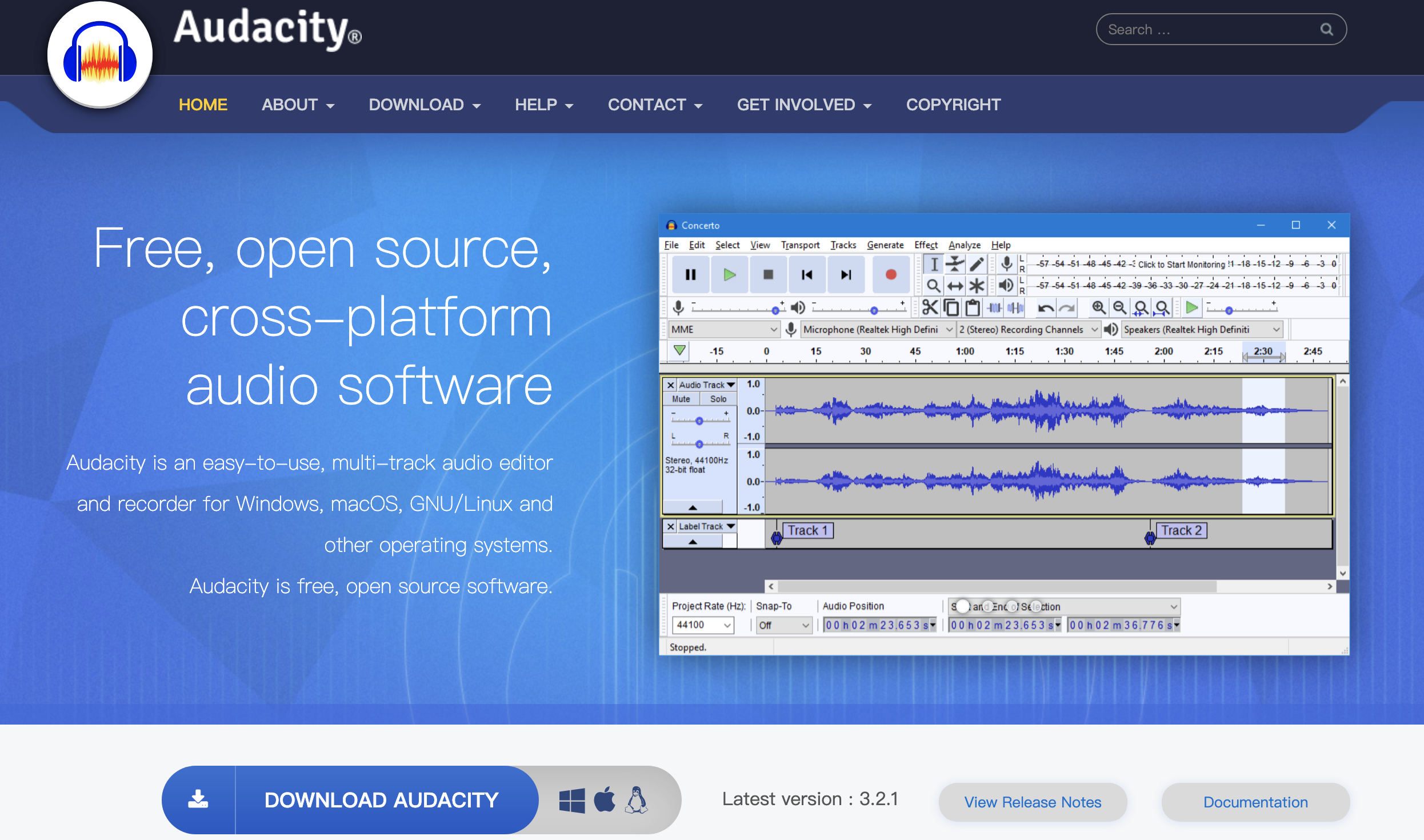Click the Redo arrow icon
Image resolution: width=1424 pixels, height=840 pixels.
pos(1067,309)
